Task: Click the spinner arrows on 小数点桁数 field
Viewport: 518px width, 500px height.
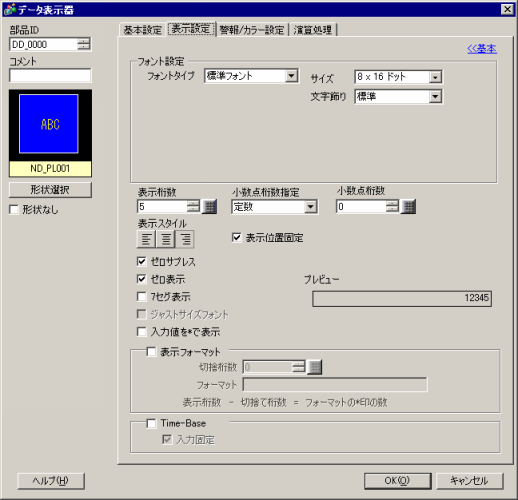Action: 392,207
